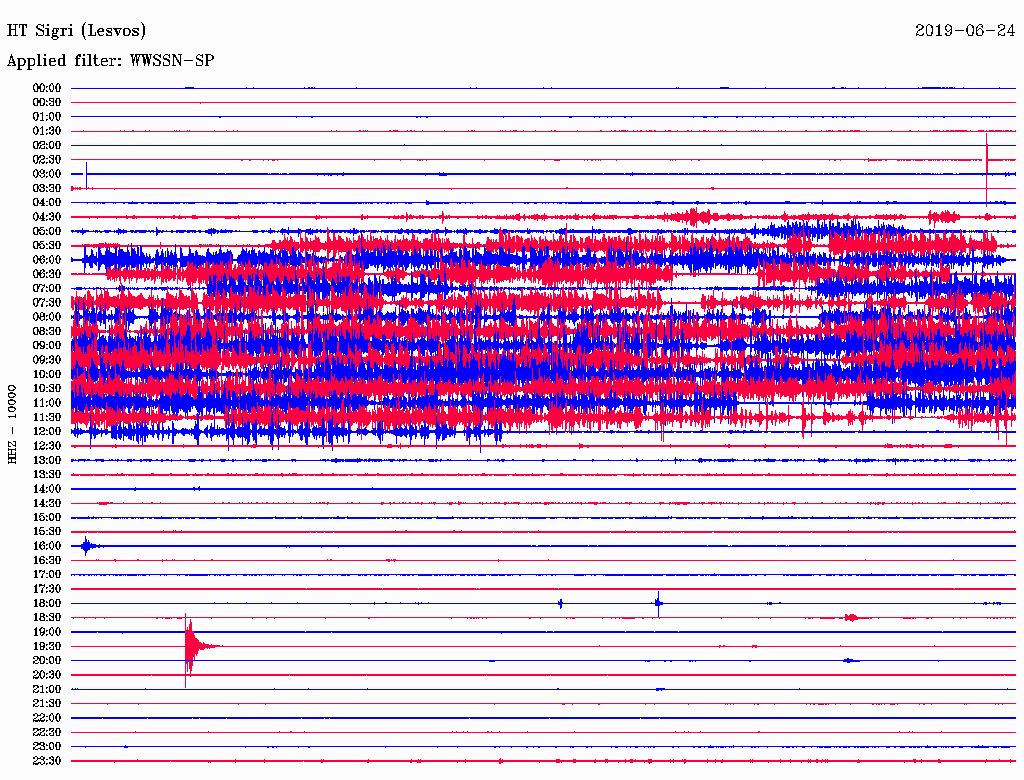Select the 00:00 time label
Screen dimensions: 1024x780
coord(47,88)
